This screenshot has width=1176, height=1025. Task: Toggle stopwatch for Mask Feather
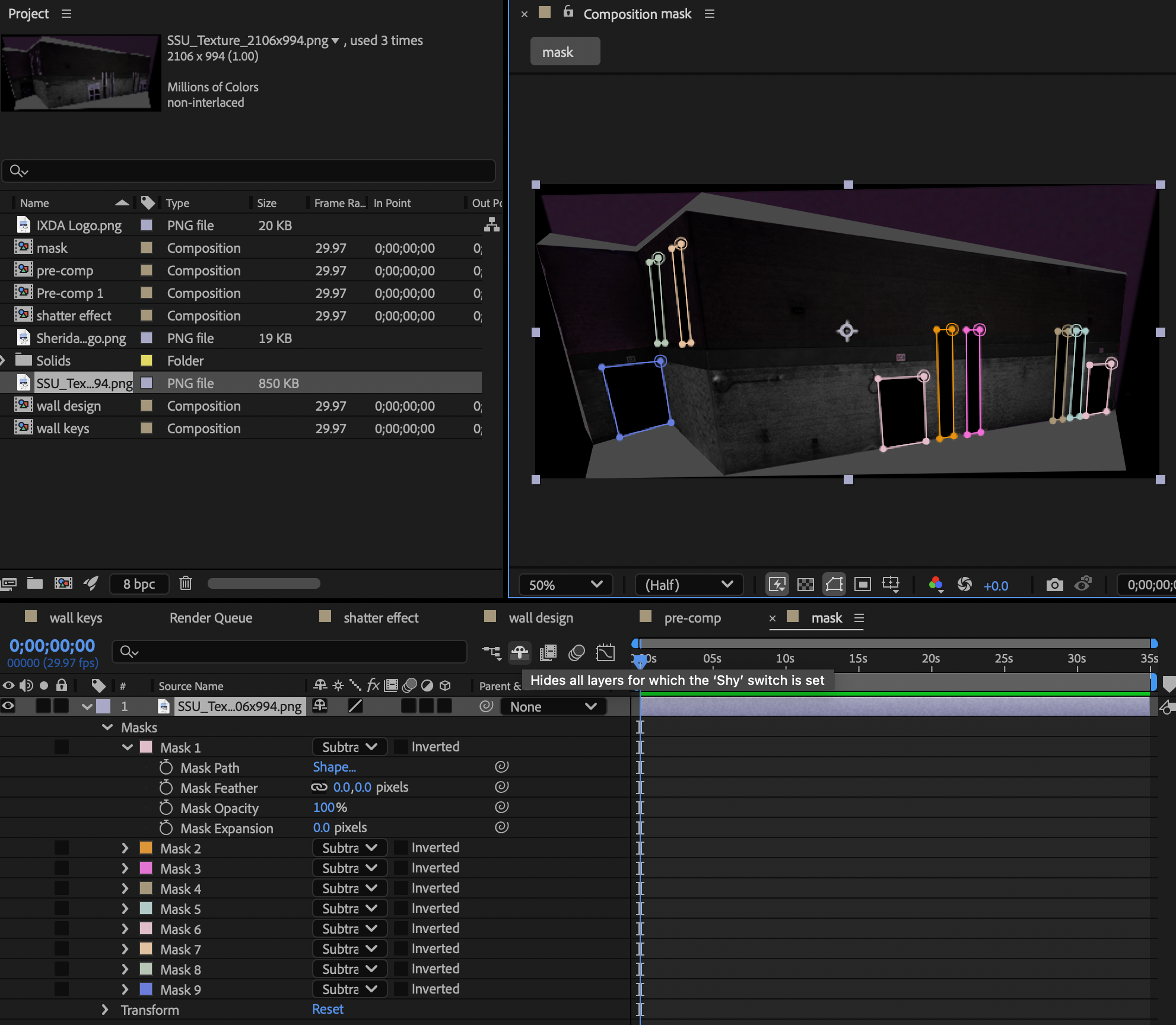point(166,788)
